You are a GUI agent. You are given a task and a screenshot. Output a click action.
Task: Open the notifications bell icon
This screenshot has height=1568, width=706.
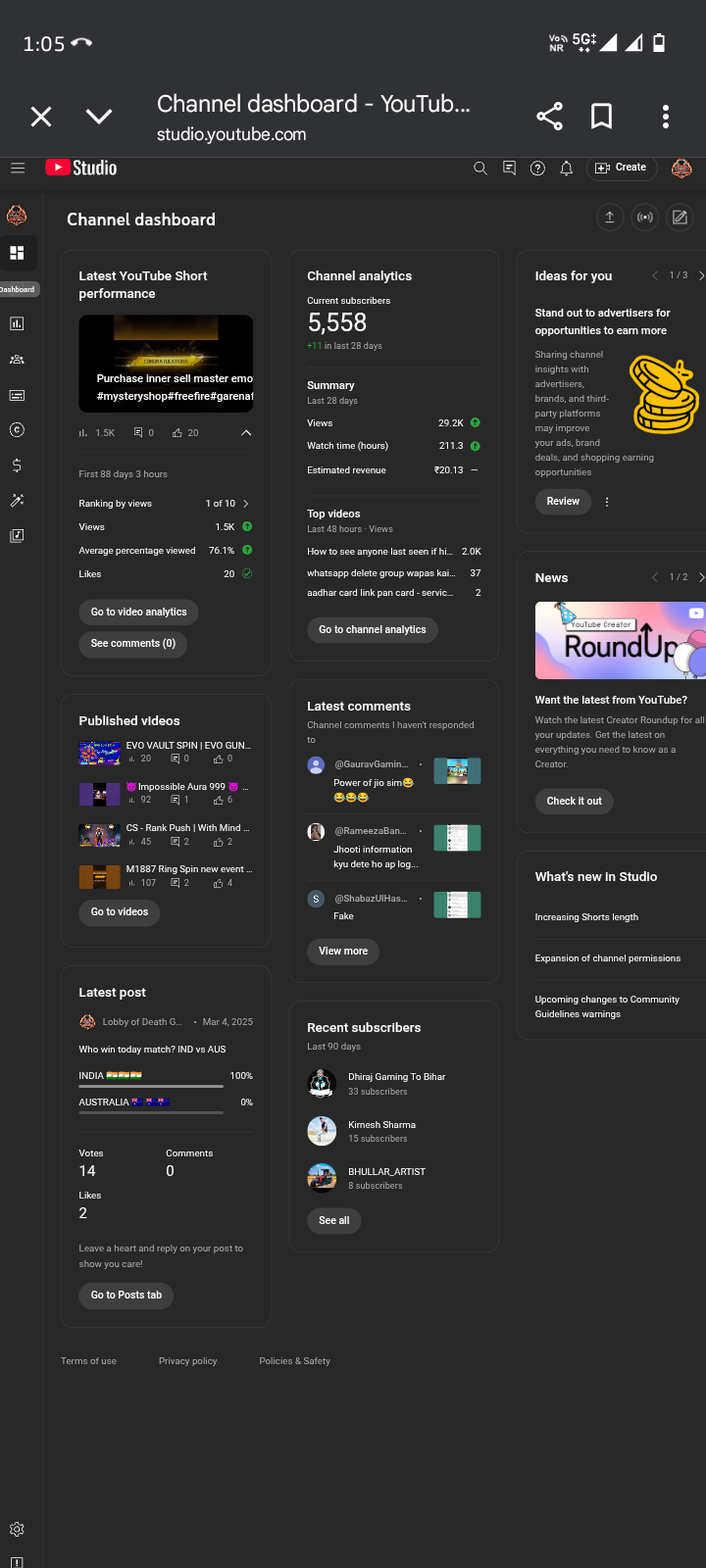566,169
